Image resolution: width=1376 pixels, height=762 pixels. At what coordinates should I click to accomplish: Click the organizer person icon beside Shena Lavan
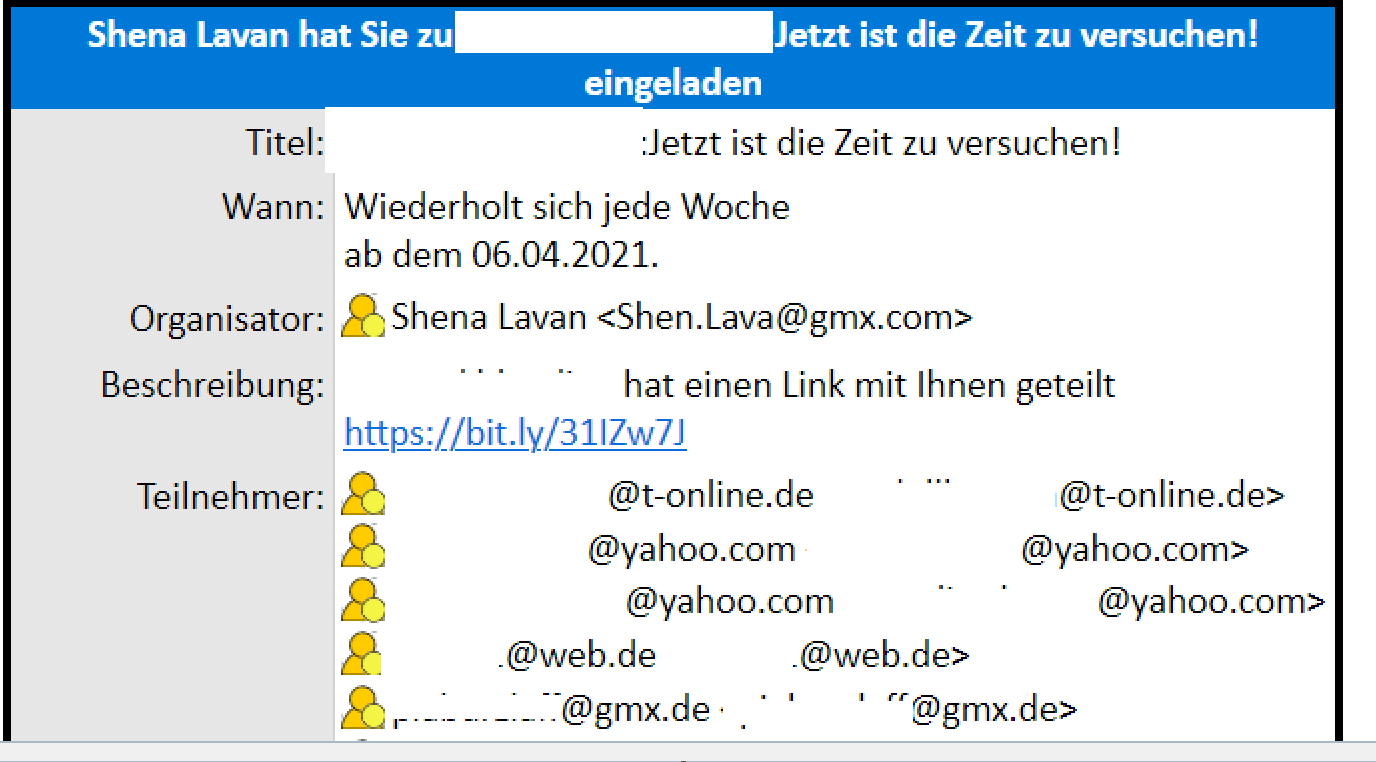coord(363,316)
